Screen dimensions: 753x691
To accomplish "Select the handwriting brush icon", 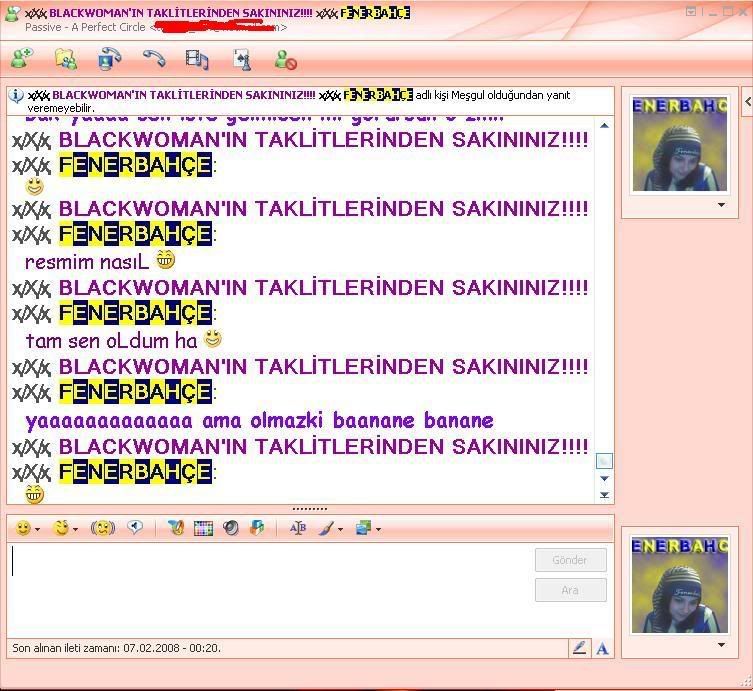I will click(x=327, y=529).
